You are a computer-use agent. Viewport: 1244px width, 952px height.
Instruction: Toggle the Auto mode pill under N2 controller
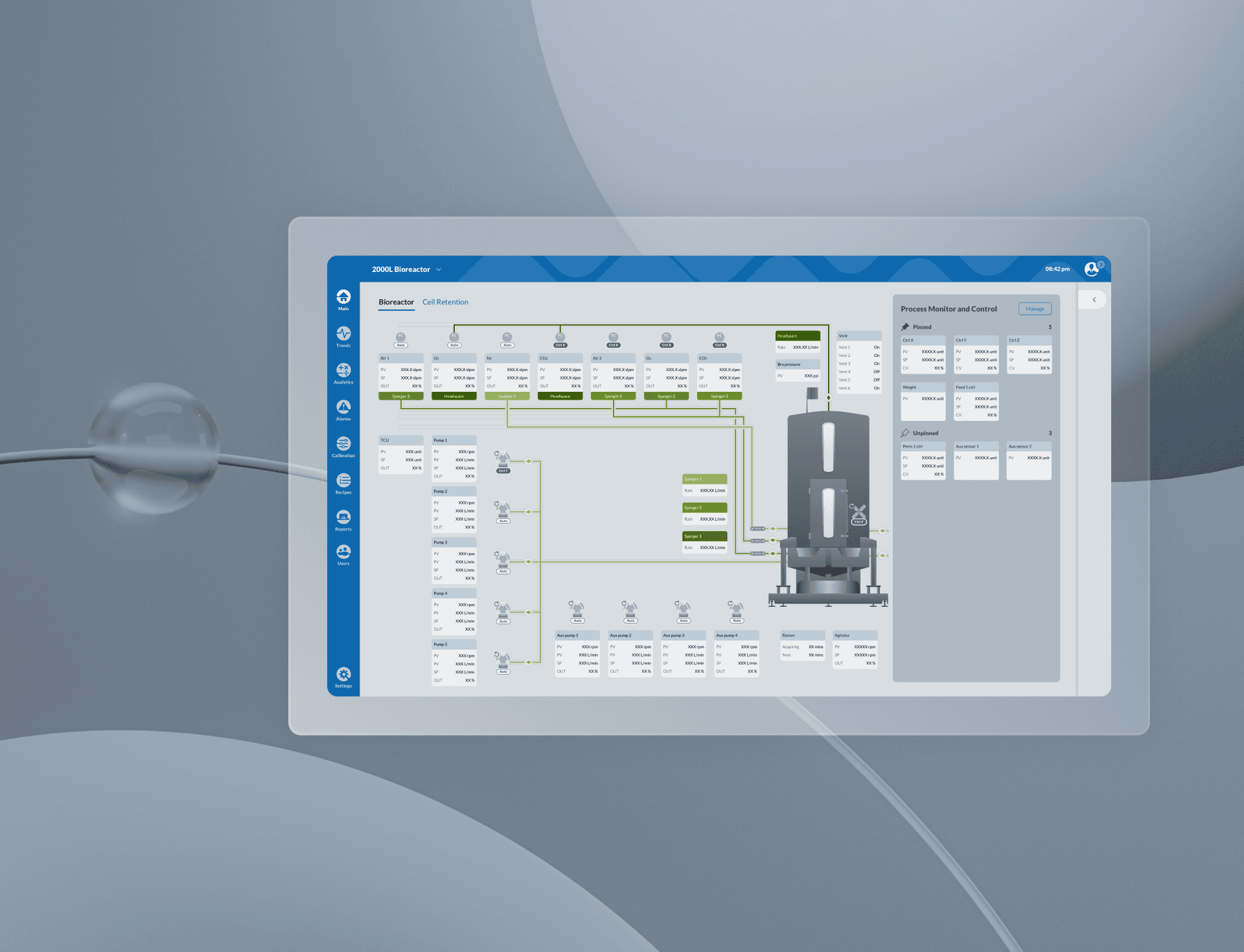[x=507, y=345]
